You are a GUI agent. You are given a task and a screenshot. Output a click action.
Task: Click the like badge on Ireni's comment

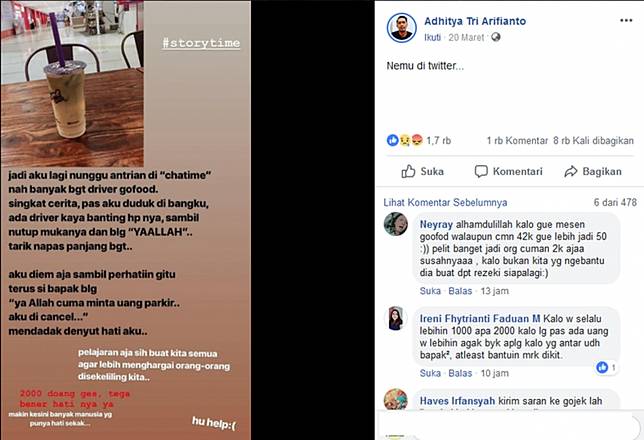tap(606, 367)
